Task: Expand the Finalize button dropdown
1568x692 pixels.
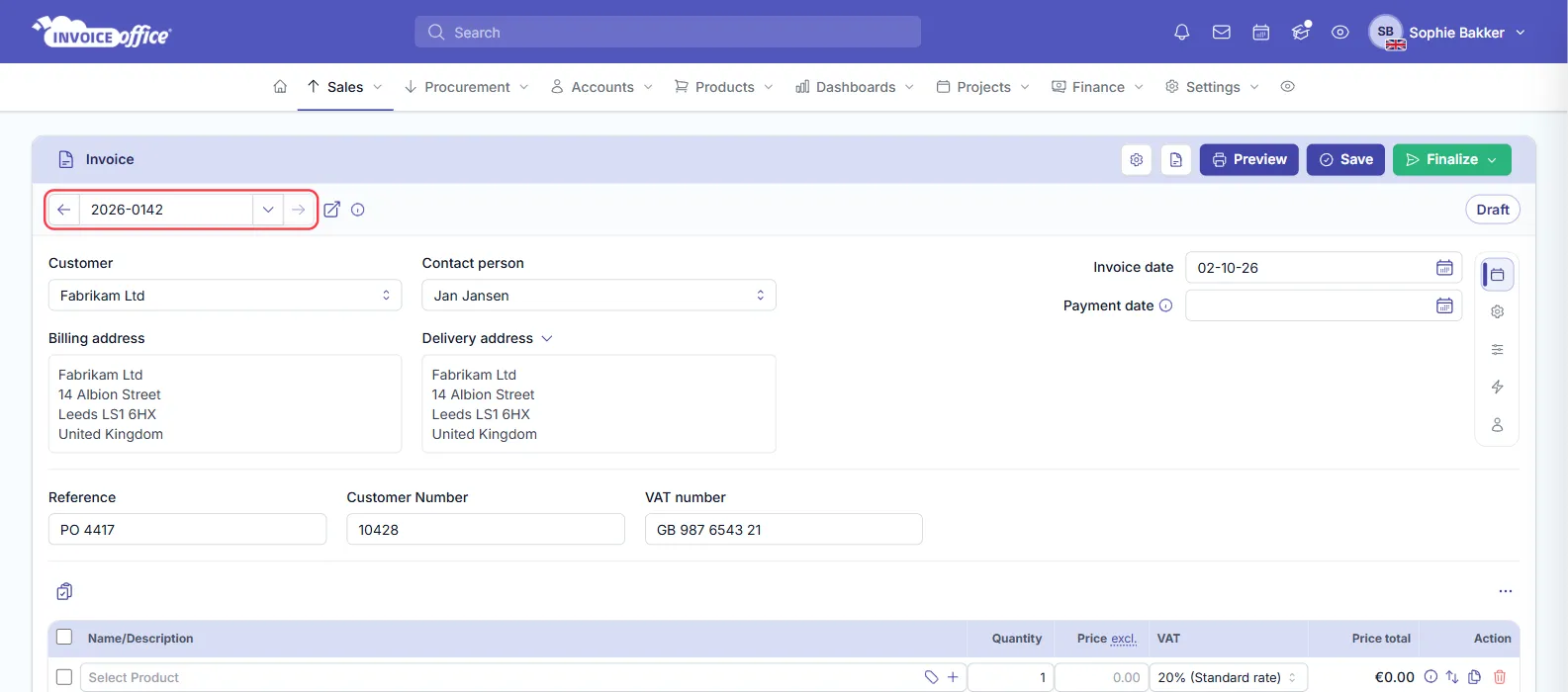Action: (x=1493, y=160)
